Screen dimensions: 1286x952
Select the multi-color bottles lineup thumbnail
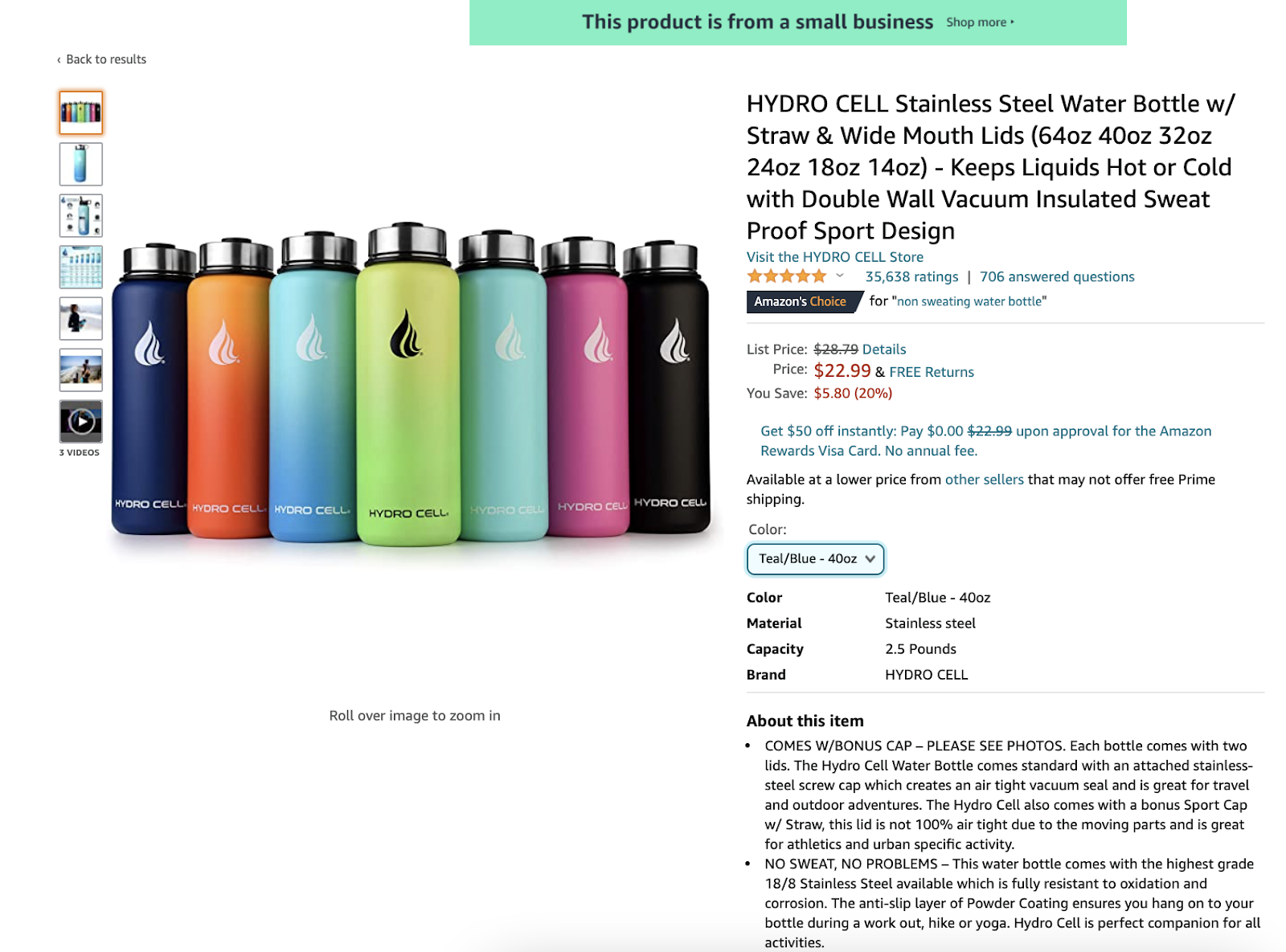(80, 112)
